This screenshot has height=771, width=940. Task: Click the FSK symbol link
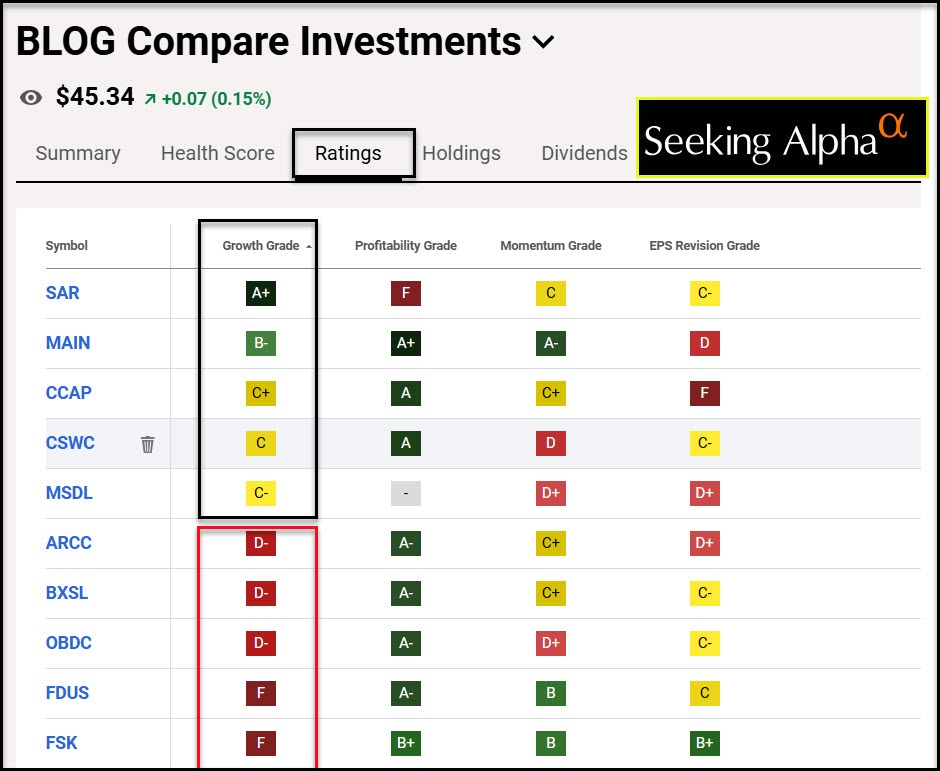(x=62, y=743)
